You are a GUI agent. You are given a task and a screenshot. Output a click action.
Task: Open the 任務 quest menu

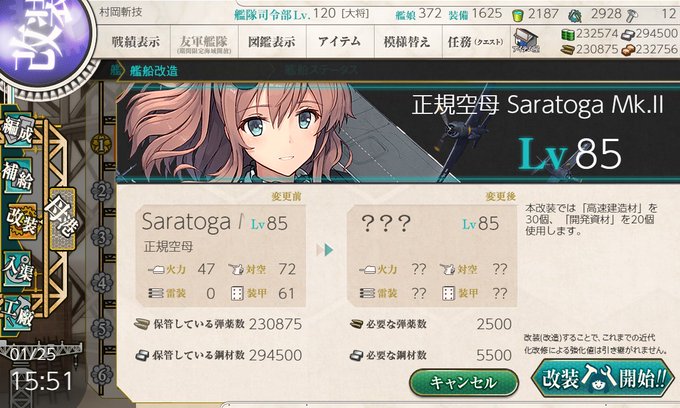[476, 42]
